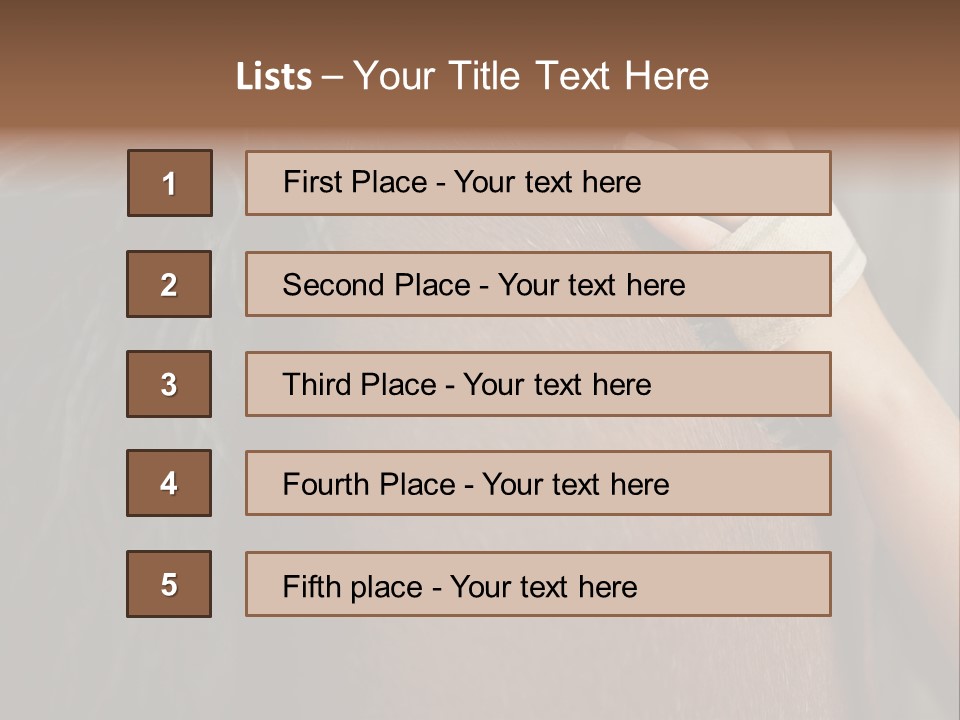The image size is (960, 720).
Task: Click the word First in the list
Action: 311,182
